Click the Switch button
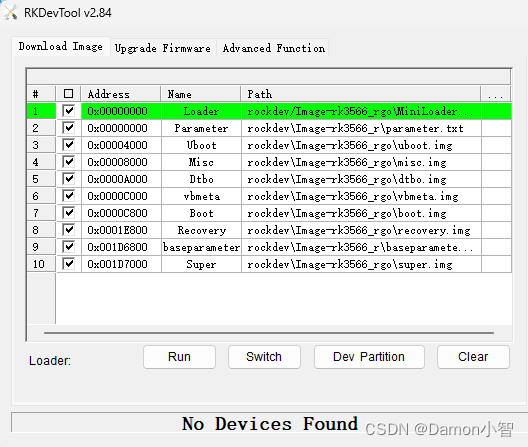 click(264, 357)
